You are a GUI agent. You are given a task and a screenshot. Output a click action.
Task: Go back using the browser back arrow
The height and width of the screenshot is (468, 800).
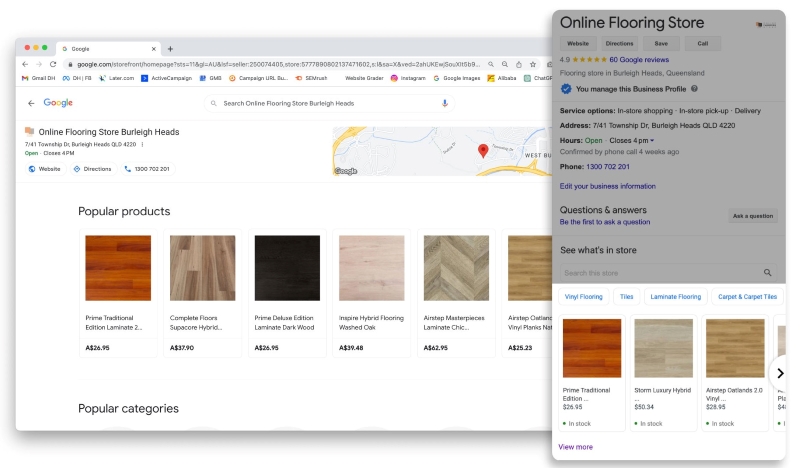click(x=25, y=64)
